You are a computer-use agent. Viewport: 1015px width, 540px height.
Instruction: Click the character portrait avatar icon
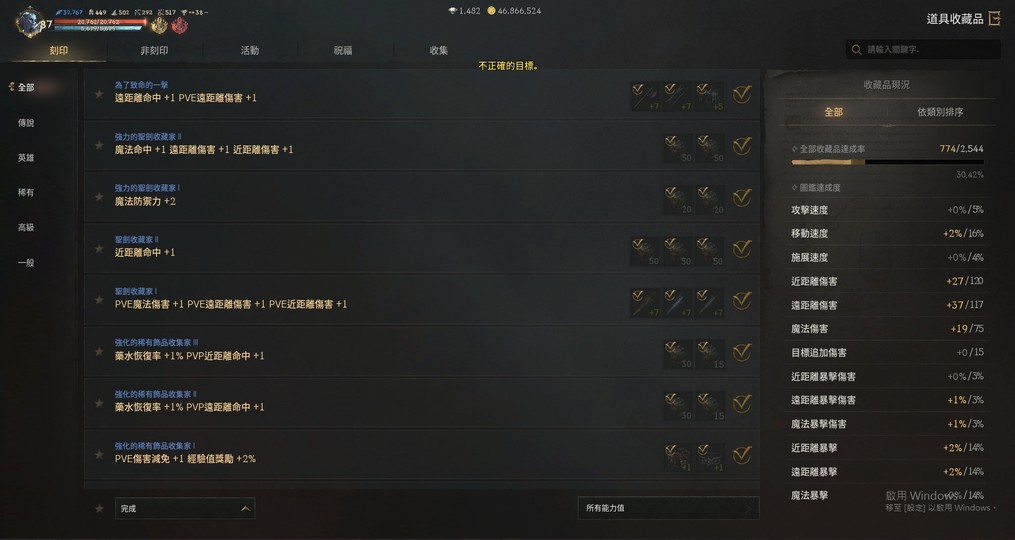28,22
